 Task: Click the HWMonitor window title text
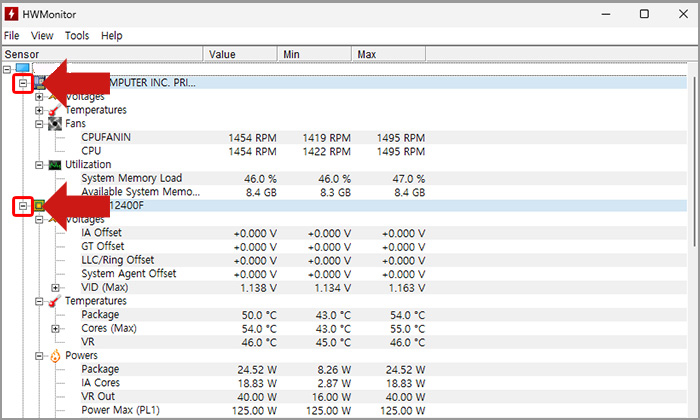point(49,14)
